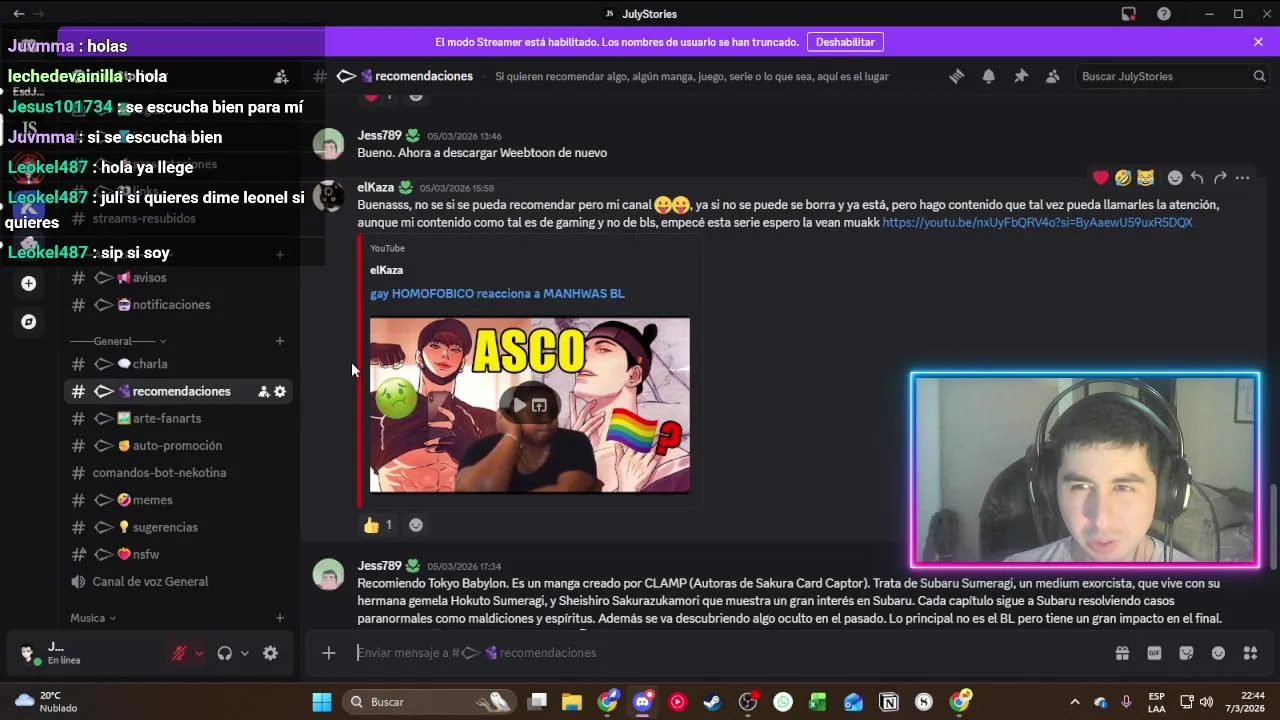Edit recomendaciones channel gear icon
This screenshot has height=720, width=1280.
(280, 392)
